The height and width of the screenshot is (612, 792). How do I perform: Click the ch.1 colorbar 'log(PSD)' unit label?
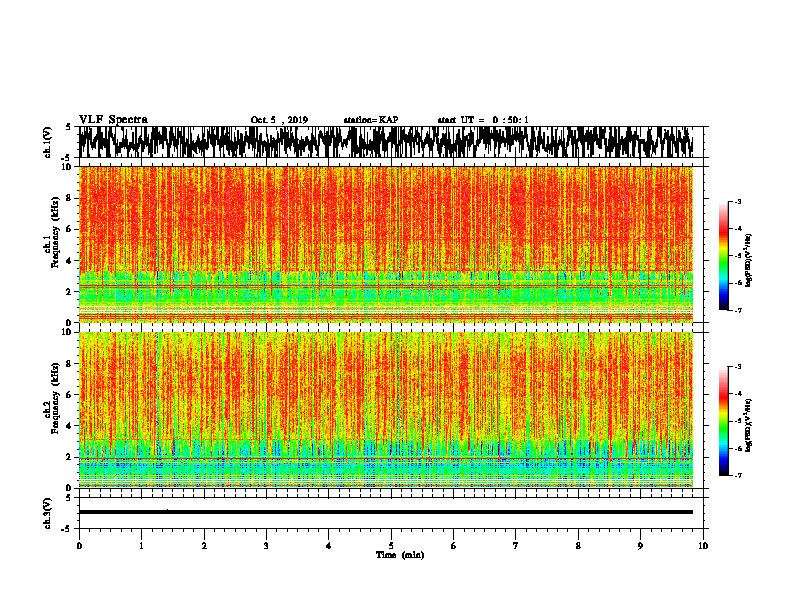point(749,261)
